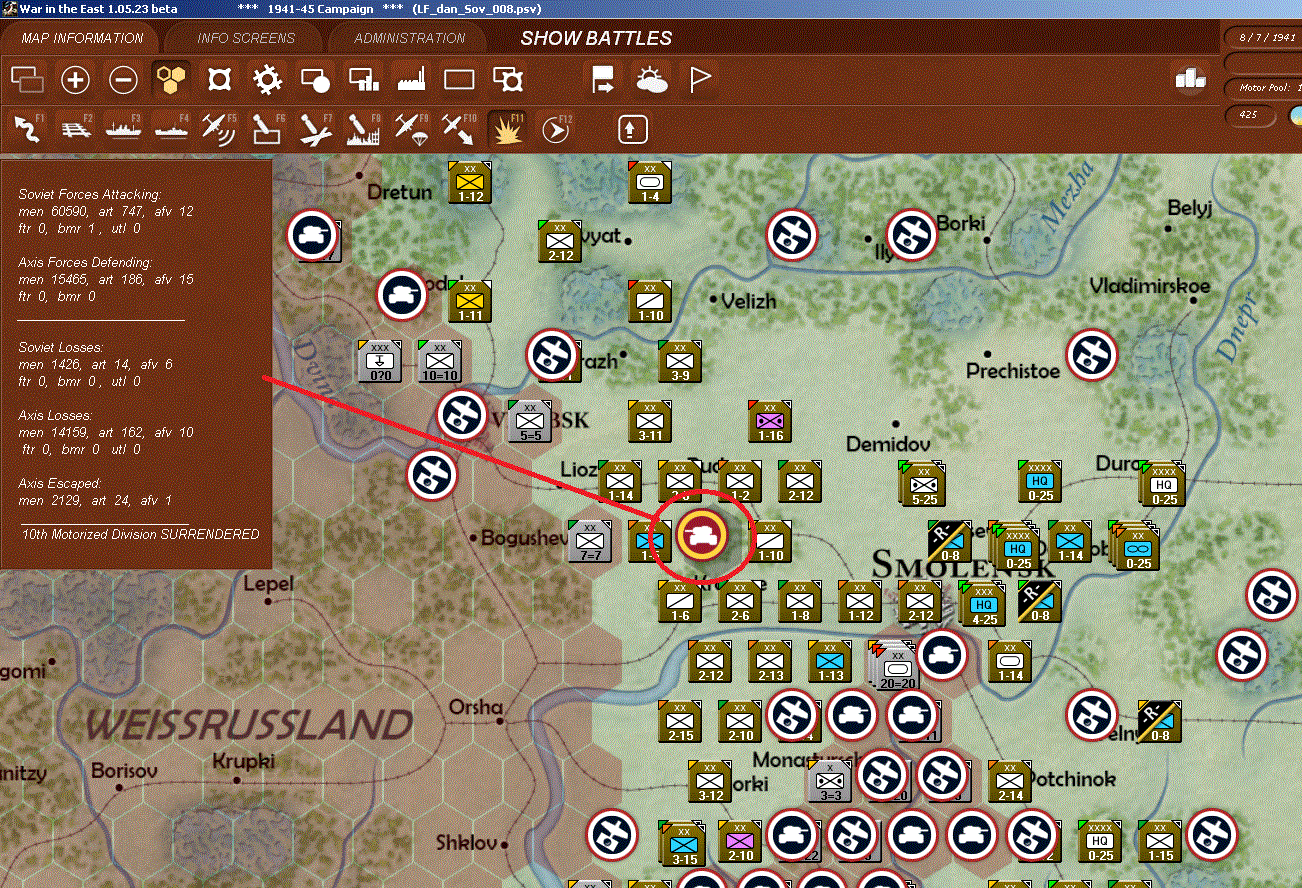Click the Orsha city label
The width and height of the screenshot is (1302, 888).
(475, 707)
